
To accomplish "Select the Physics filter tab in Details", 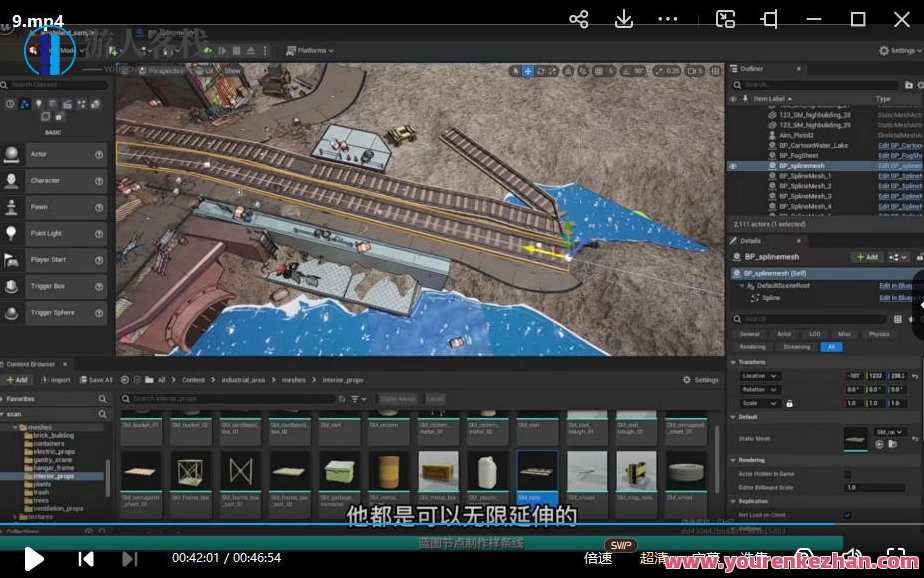I will tap(879, 334).
